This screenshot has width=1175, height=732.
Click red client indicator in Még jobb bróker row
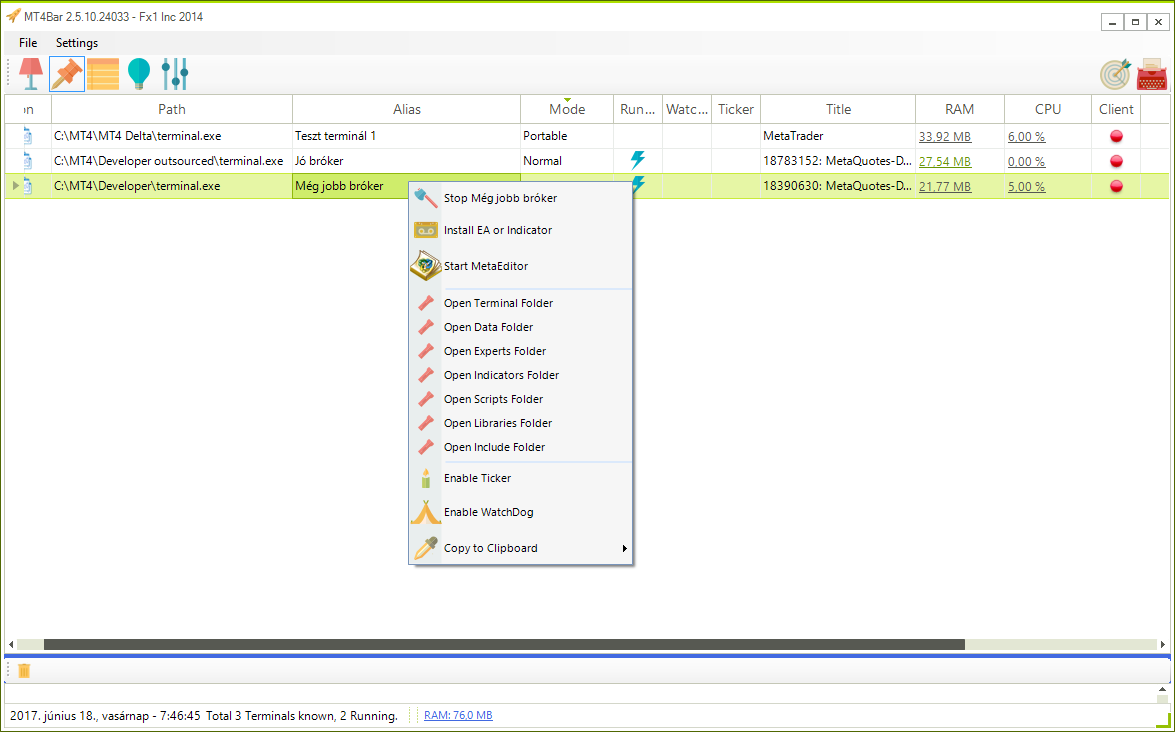(x=1116, y=186)
